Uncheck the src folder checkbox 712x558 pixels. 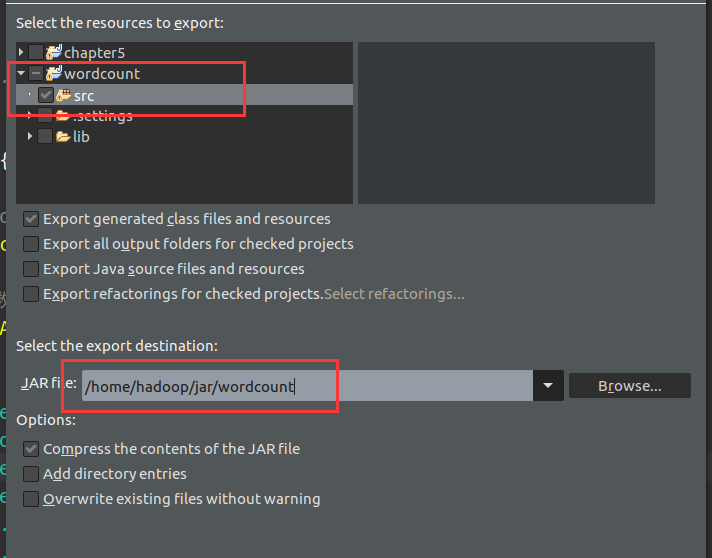click(45, 95)
